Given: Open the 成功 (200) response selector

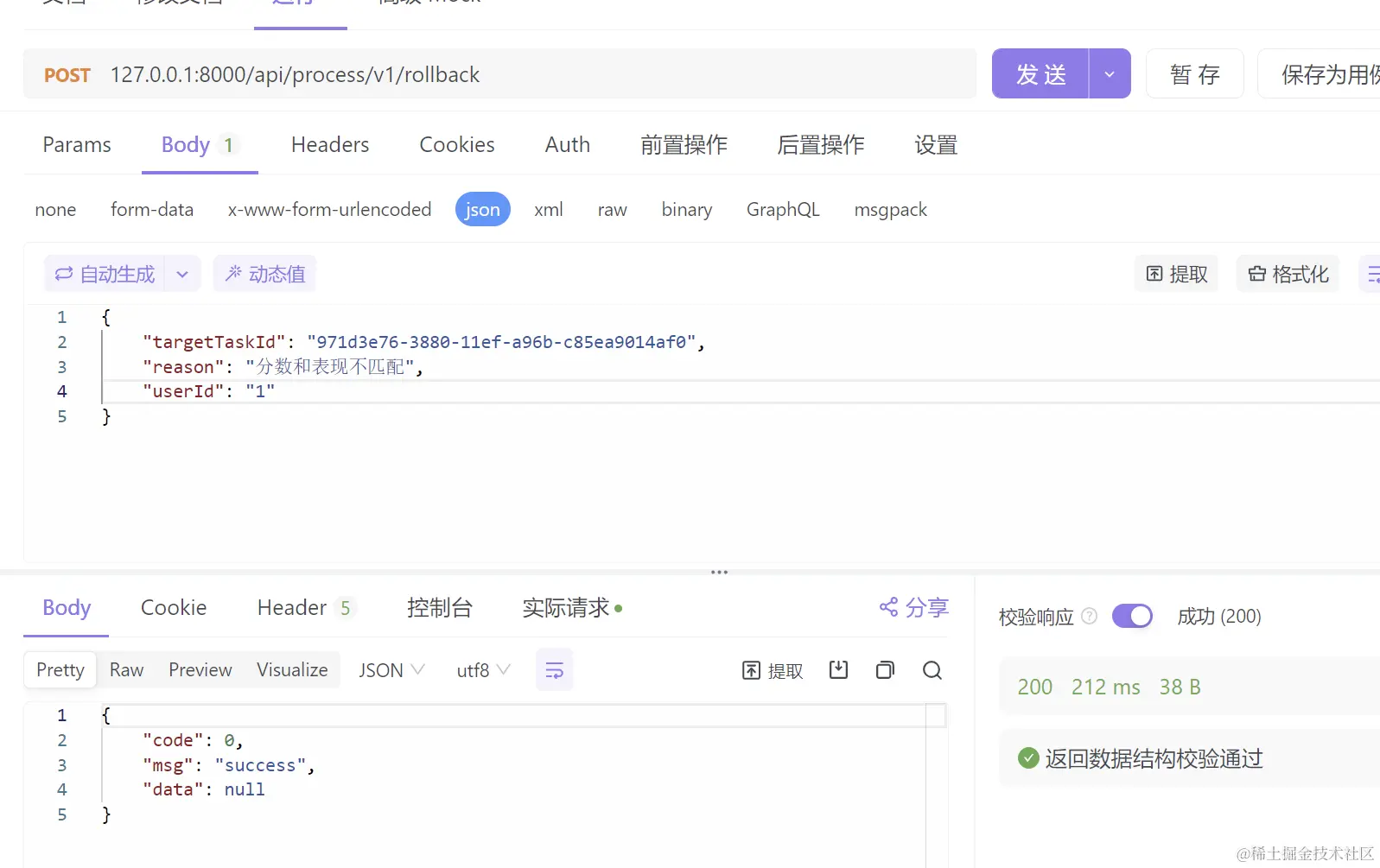Looking at the screenshot, I should coord(1219,616).
